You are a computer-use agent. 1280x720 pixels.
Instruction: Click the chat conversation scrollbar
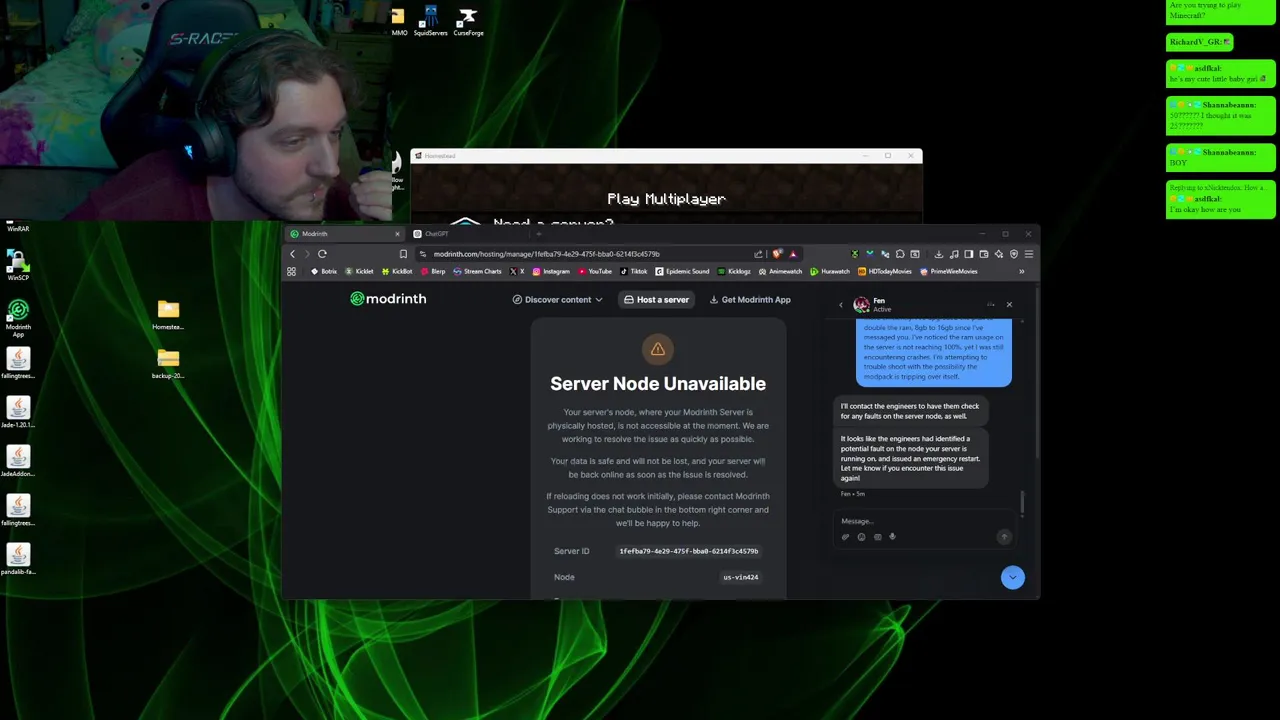point(1022,503)
